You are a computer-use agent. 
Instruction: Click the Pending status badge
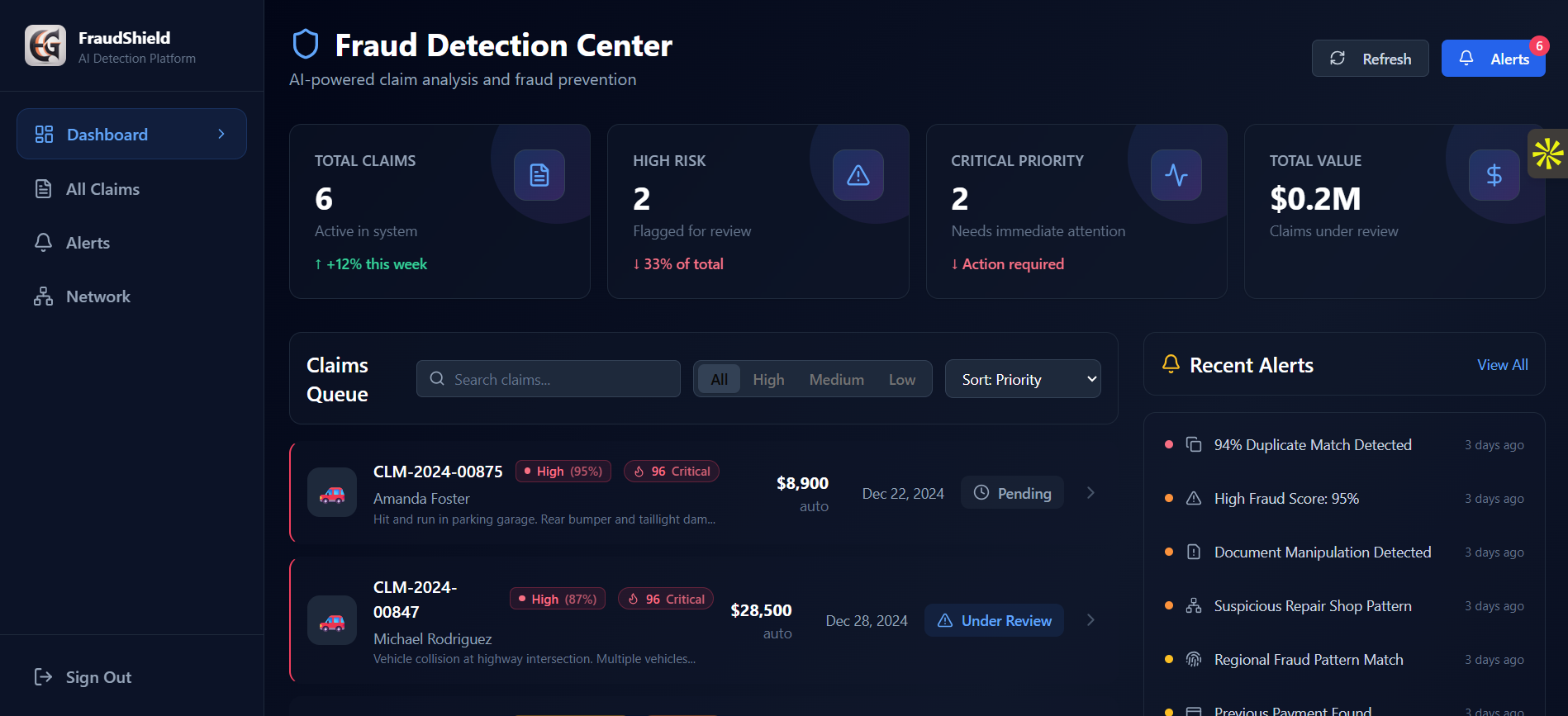click(x=1012, y=493)
